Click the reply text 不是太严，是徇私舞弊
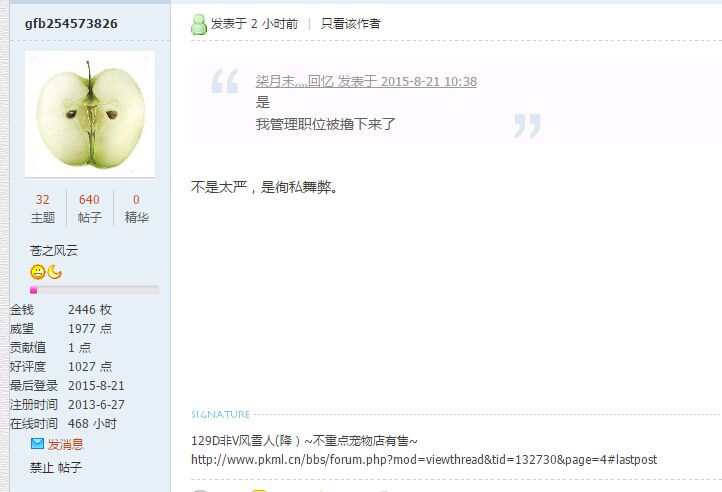This screenshot has height=492, width=722. (265, 187)
